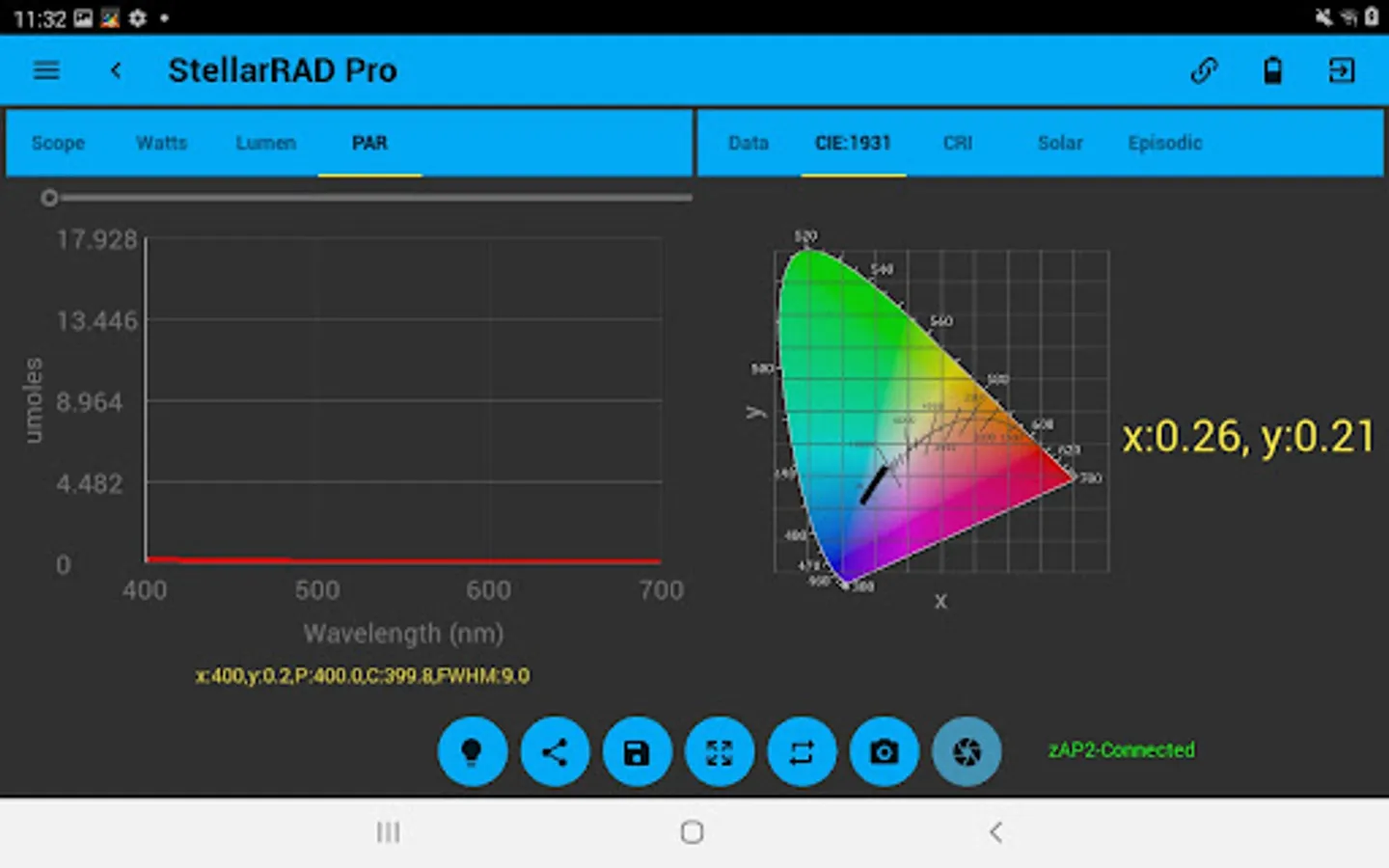Check the device battery icon
1389x868 pixels.
[x=1272, y=70]
